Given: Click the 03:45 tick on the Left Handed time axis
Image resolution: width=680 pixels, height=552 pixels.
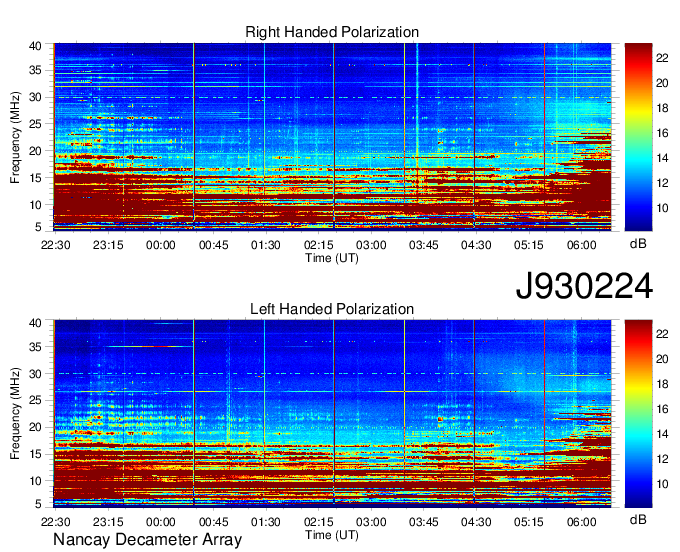Looking at the screenshot, I should [424, 522].
